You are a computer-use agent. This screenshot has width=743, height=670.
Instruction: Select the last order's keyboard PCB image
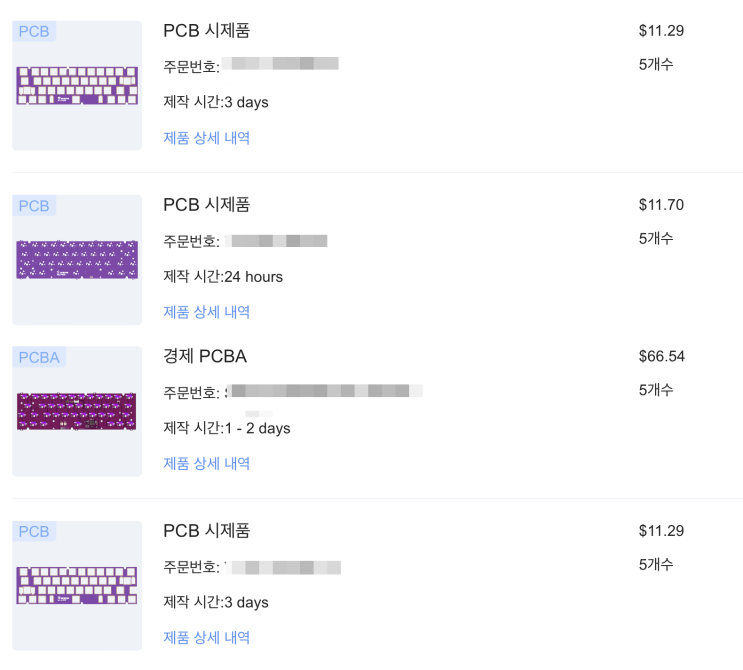(77, 585)
